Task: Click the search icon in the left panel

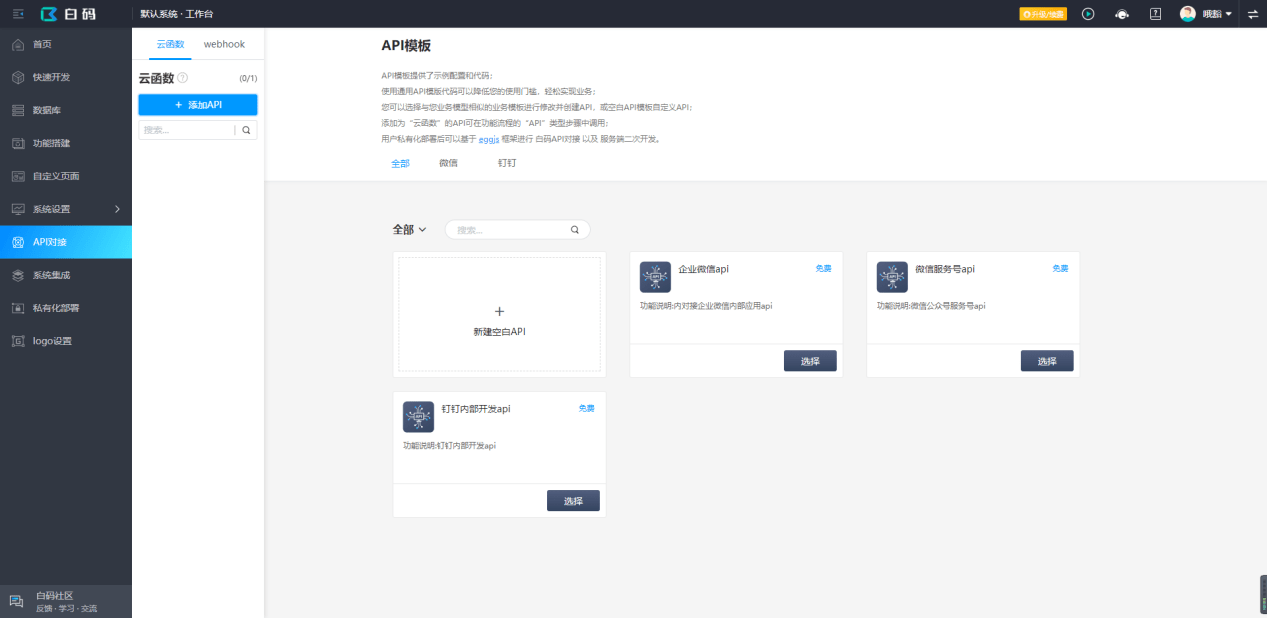Action: [247, 130]
